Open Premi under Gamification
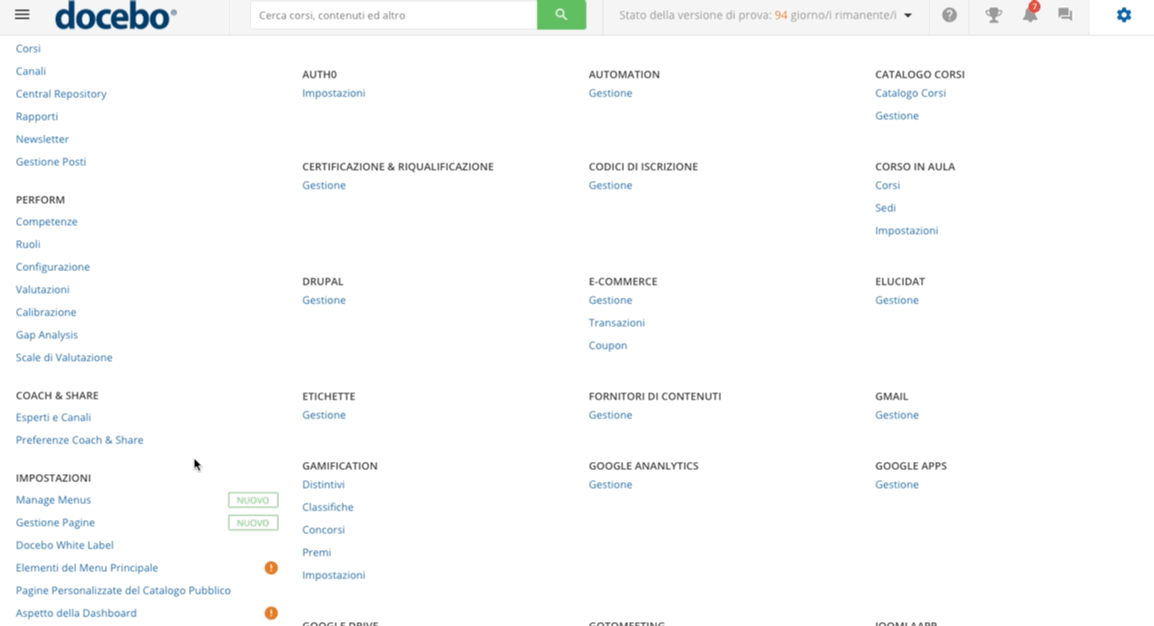Image resolution: width=1154 pixels, height=626 pixels. click(316, 552)
